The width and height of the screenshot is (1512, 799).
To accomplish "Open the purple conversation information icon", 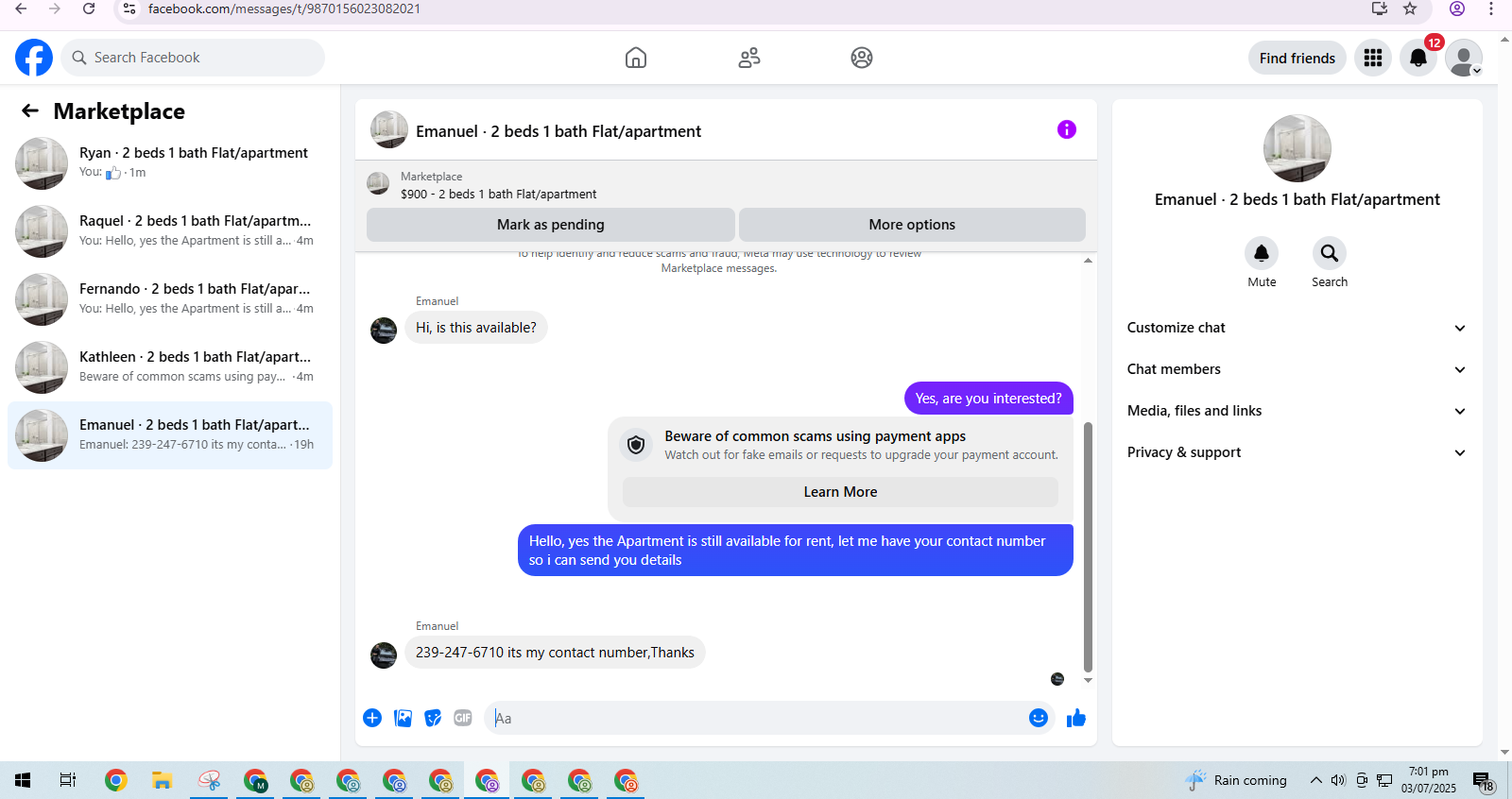I will click(1067, 129).
